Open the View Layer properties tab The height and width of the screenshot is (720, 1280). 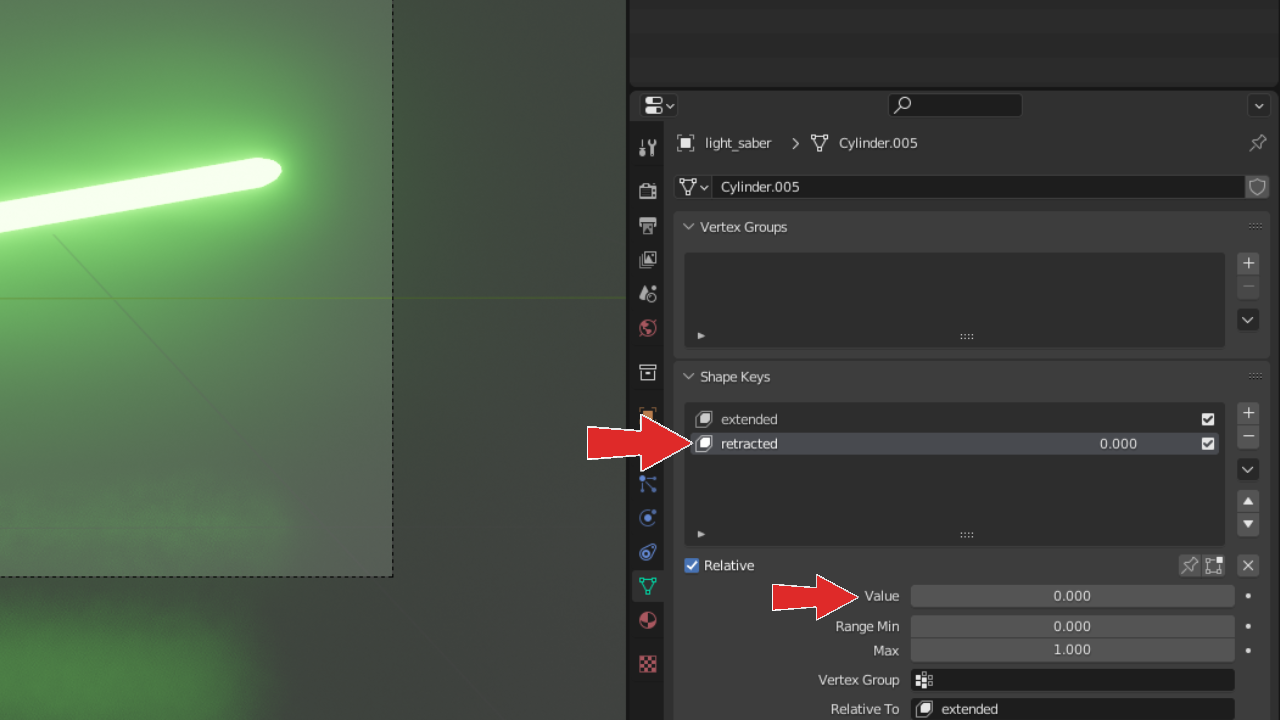coord(647,260)
